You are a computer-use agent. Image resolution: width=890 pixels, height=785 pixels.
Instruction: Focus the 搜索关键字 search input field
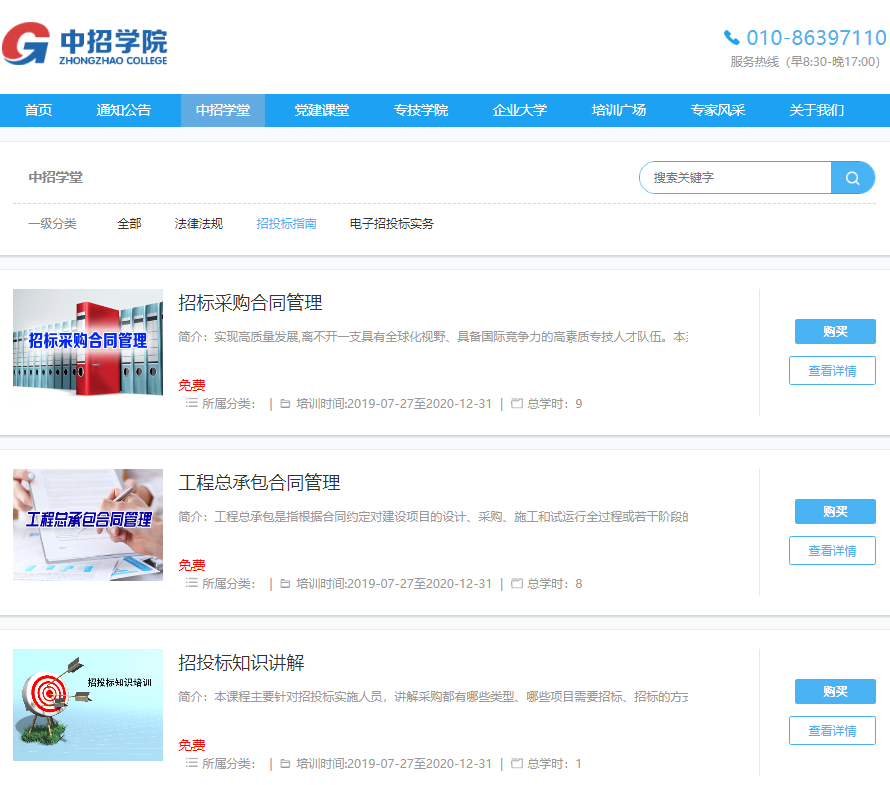[735, 178]
